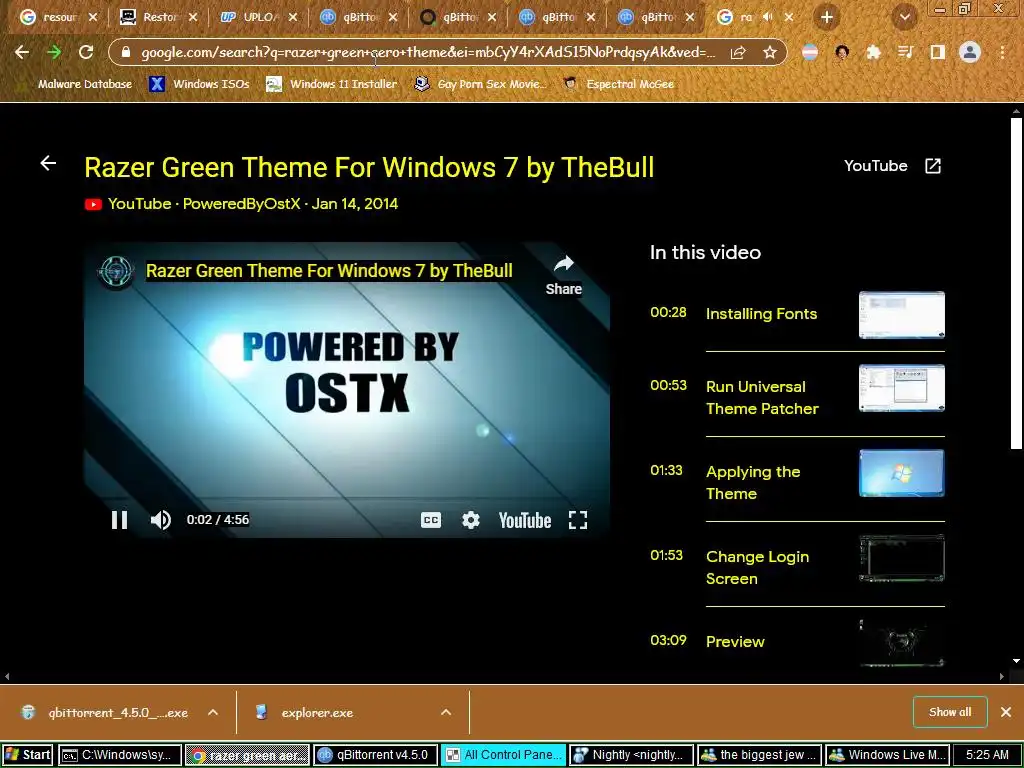Screen dimensions: 1024x768
Task: Click the YouTube logo in the player
Action: (525, 520)
